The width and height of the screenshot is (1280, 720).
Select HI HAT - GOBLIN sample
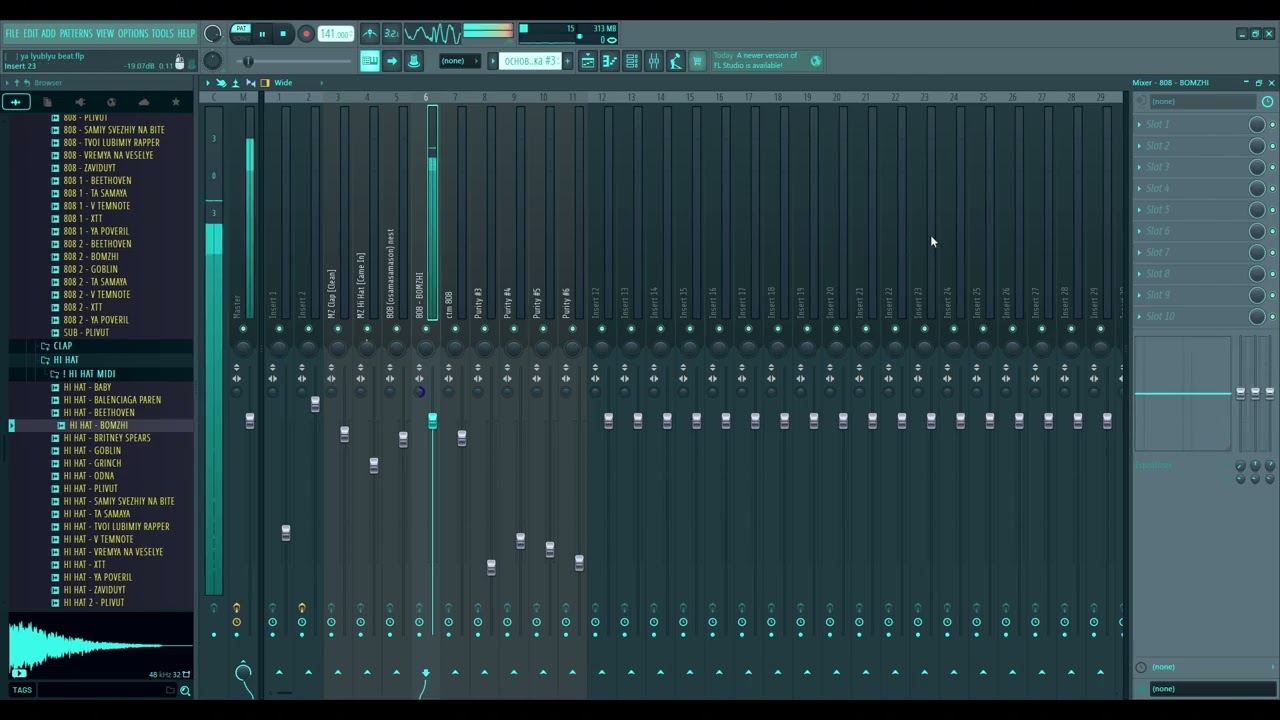pos(92,450)
